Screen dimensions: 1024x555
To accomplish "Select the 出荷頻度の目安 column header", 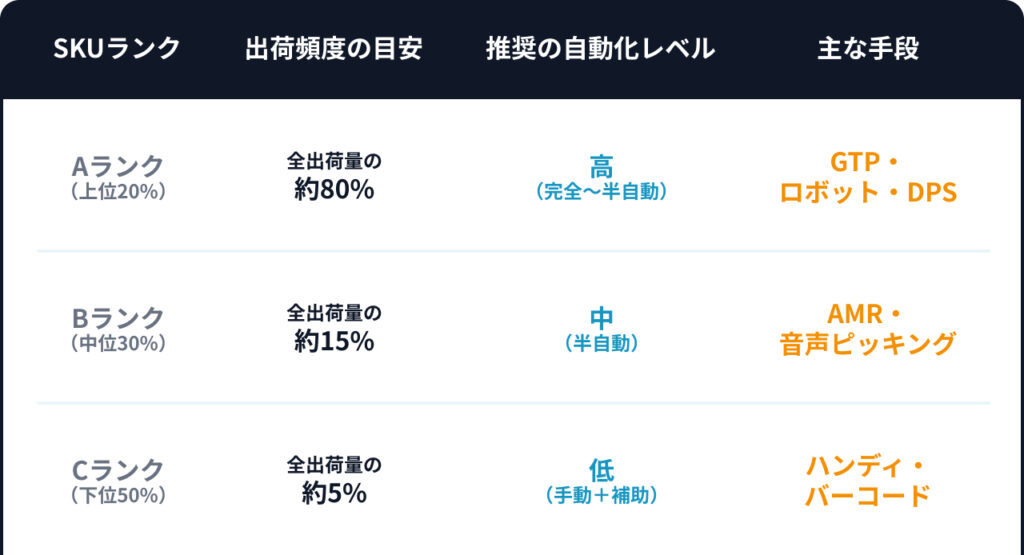I will (x=334, y=48).
